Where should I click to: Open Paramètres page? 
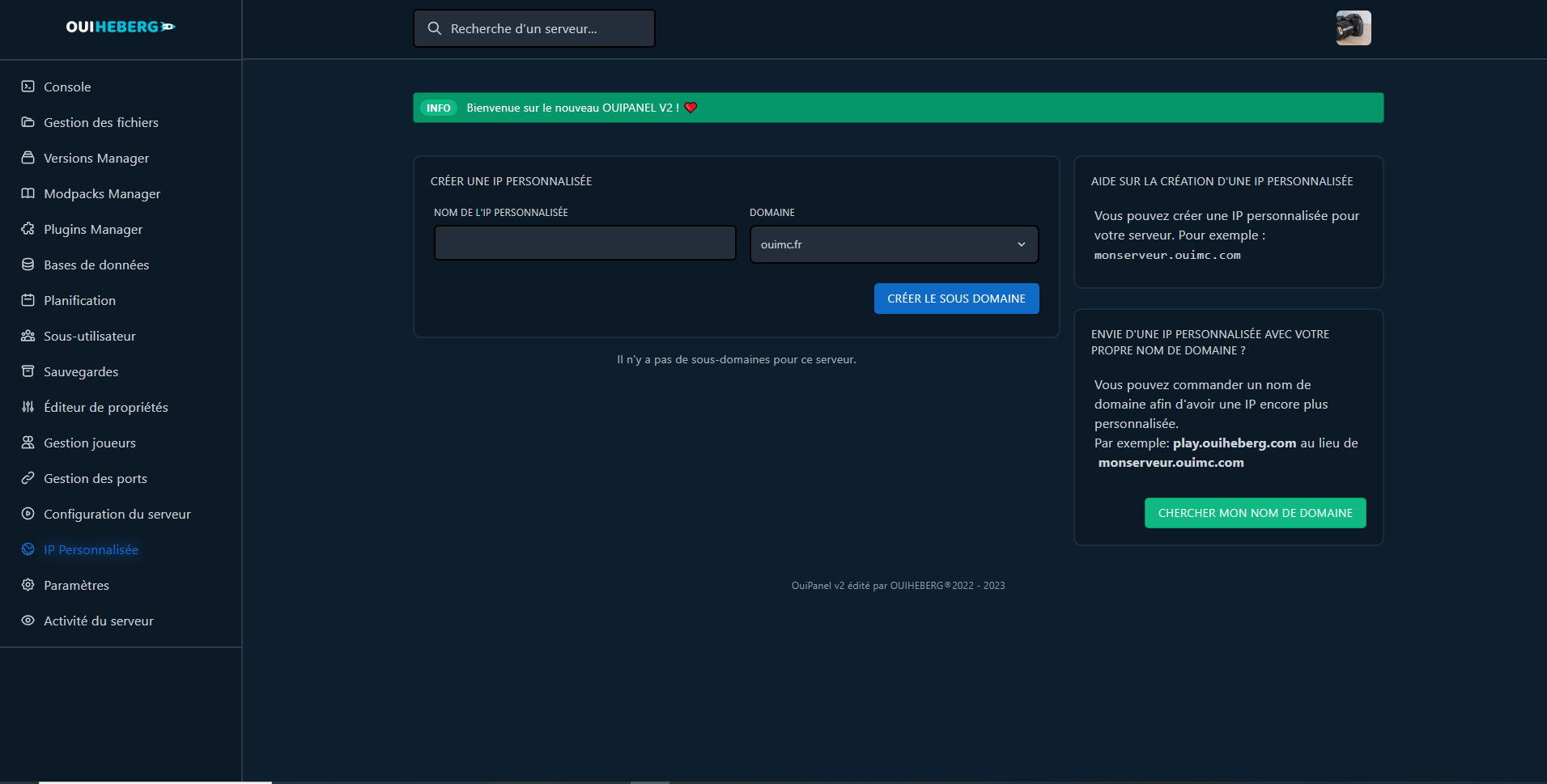coord(76,585)
